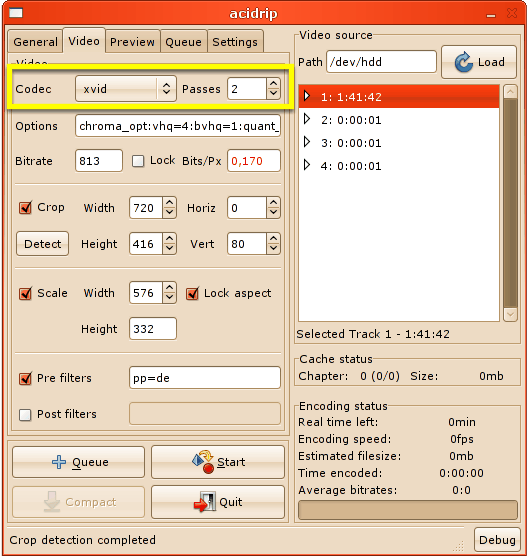
Task: Open the Preview tab
Action: tap(133, 42)
